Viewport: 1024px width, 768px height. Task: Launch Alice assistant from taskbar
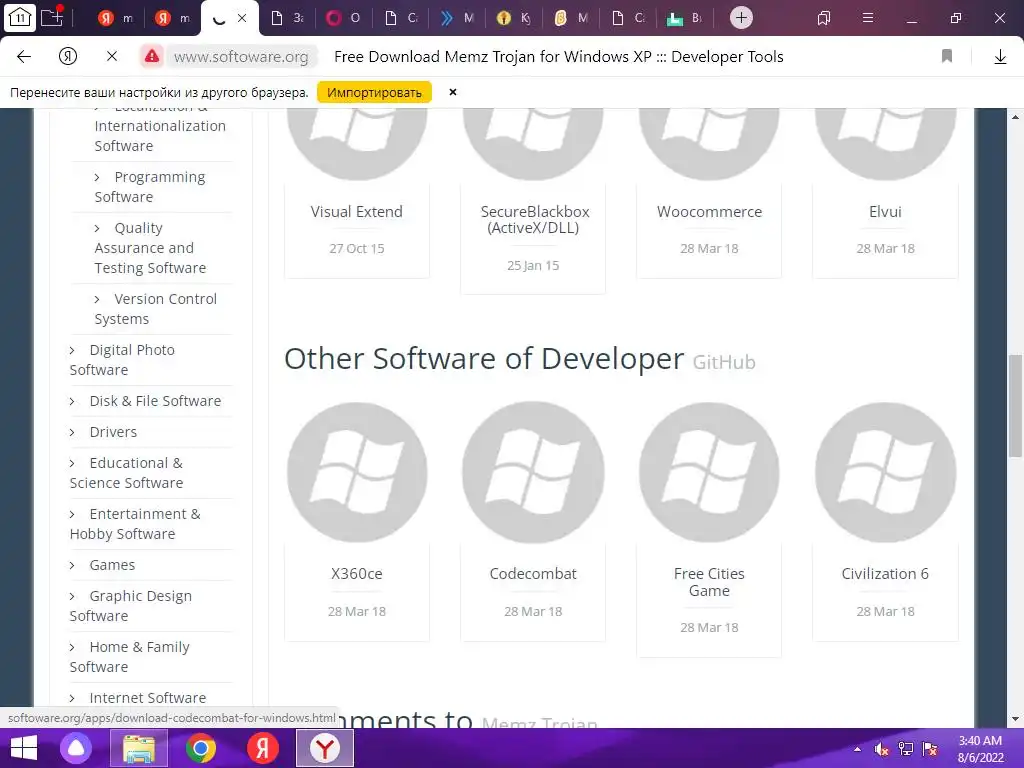point(76,748)
